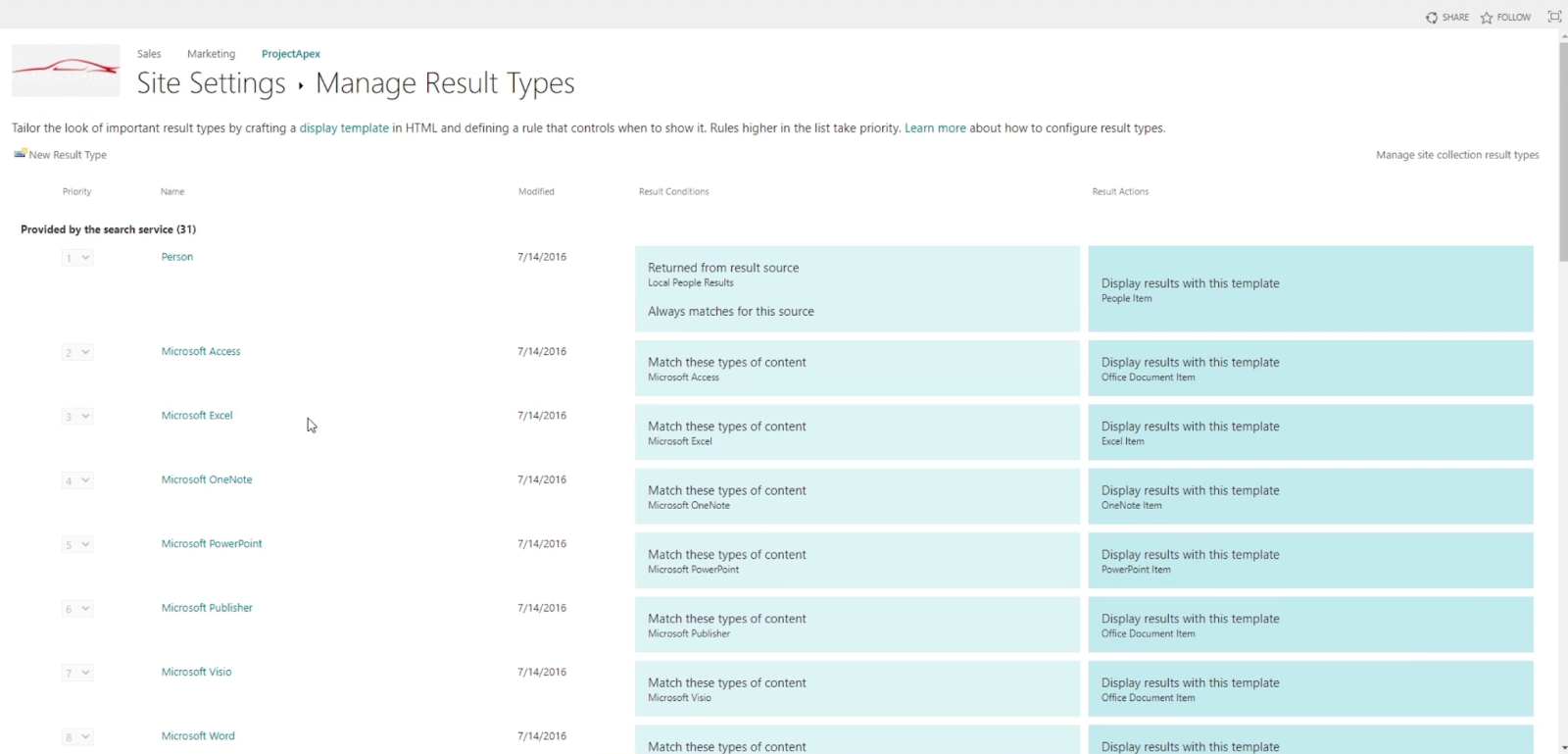The image size is (1568, 754).
Task: Click the 'Local People Results' condition text
Action: tap(691, 283)
